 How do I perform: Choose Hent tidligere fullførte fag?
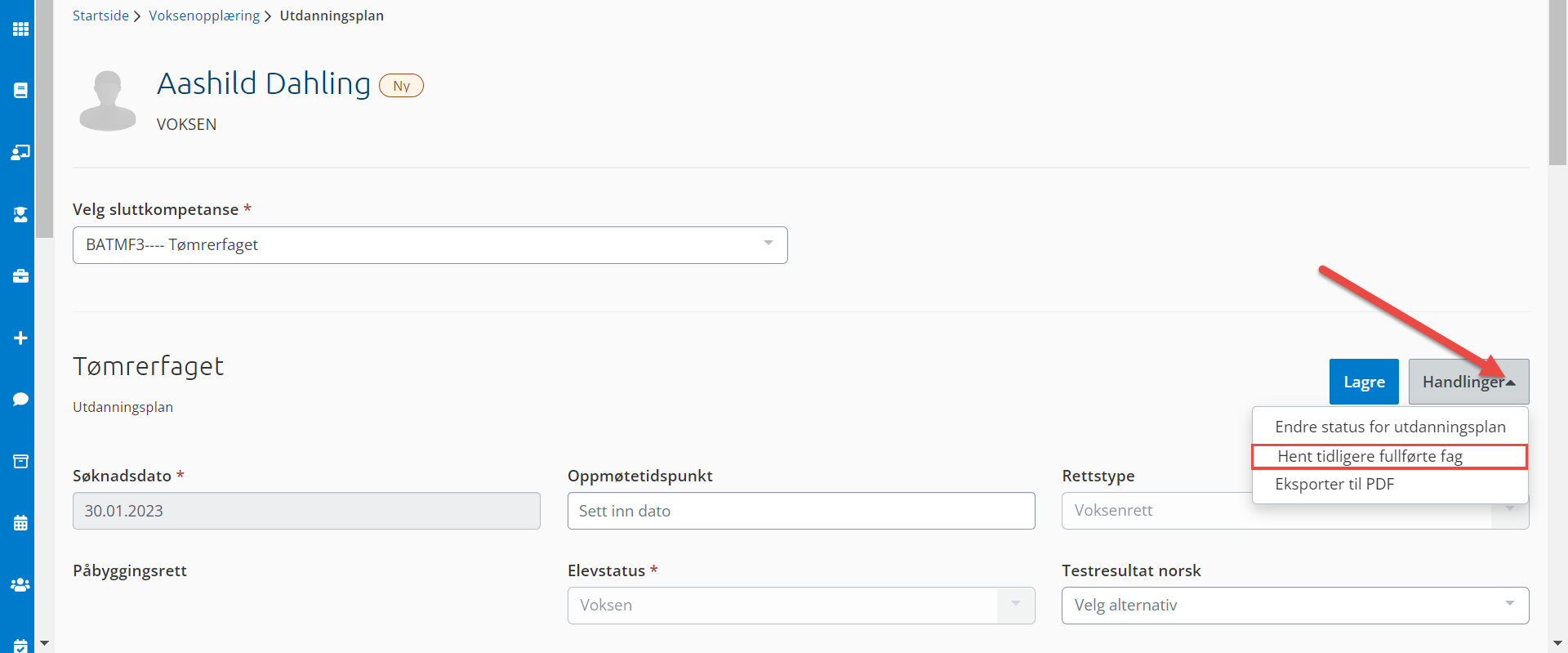(x=1390, y=456)
